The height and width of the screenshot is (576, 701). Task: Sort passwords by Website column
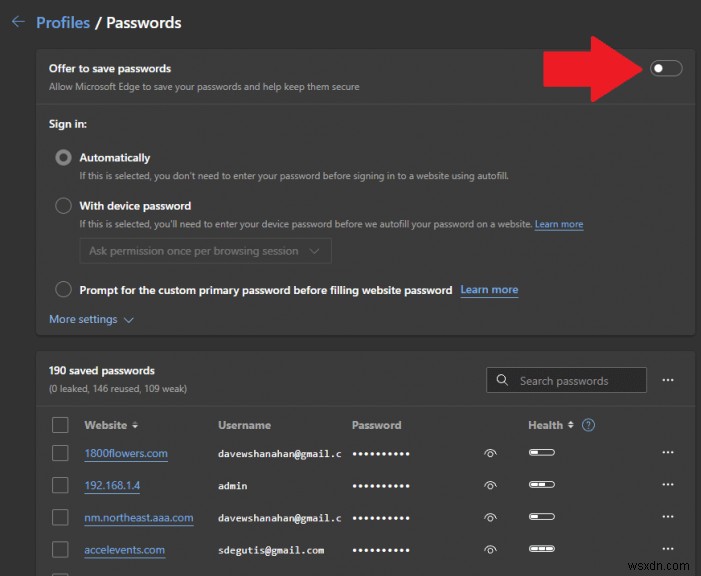111,425
